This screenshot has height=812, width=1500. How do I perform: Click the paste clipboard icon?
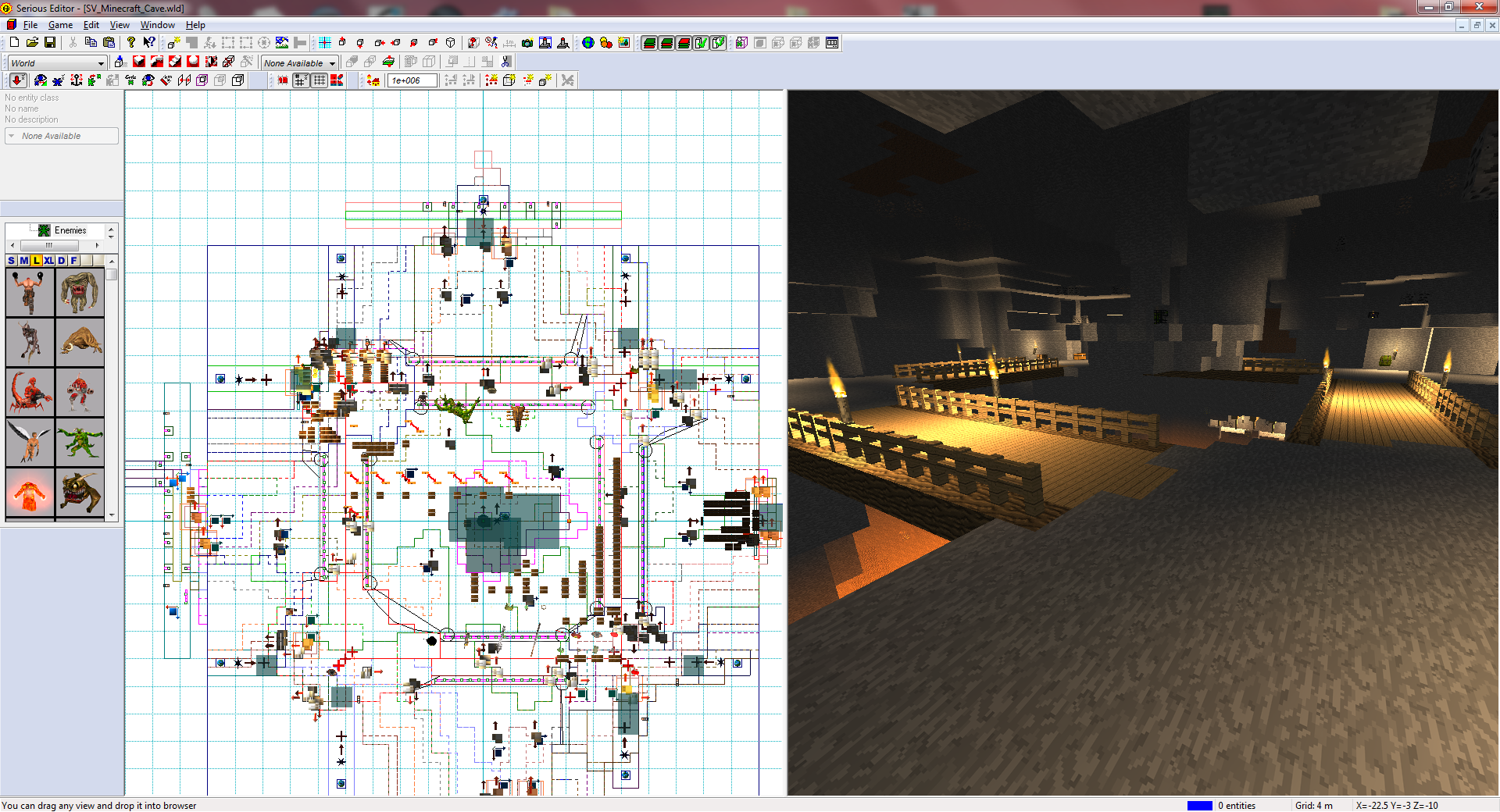[109, 42]
